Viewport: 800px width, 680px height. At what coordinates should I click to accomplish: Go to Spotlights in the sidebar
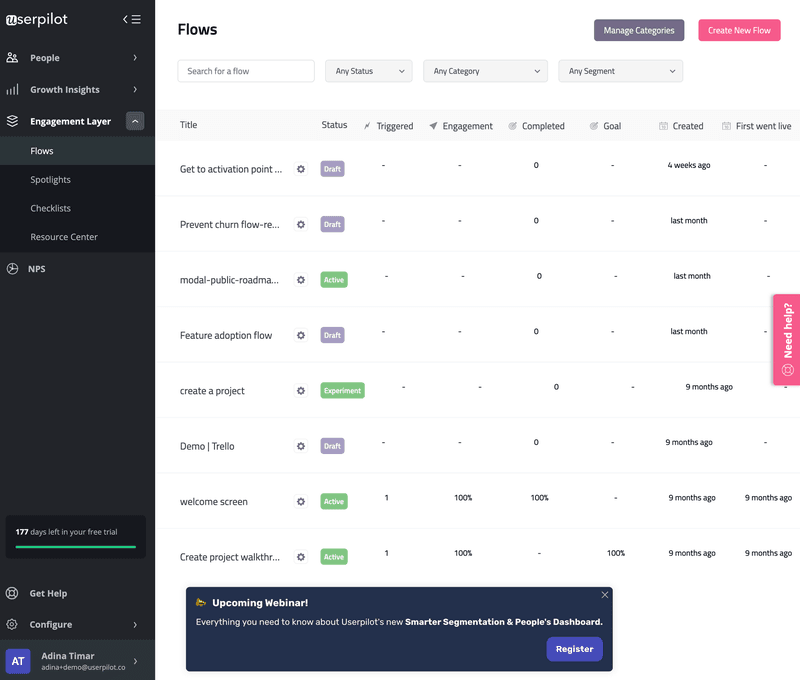coord(50,180)
